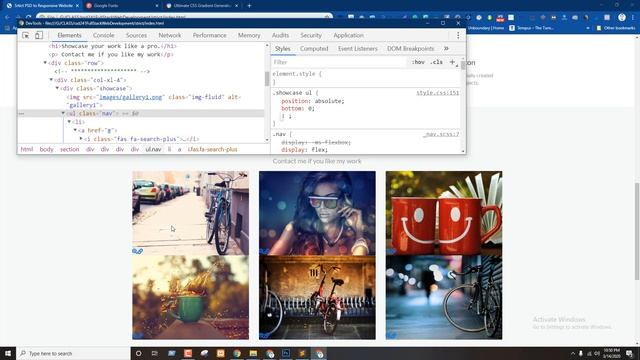Select the h1 Showcase your work line
Screen dimensions: 640x360
click(x=113, y=46)
